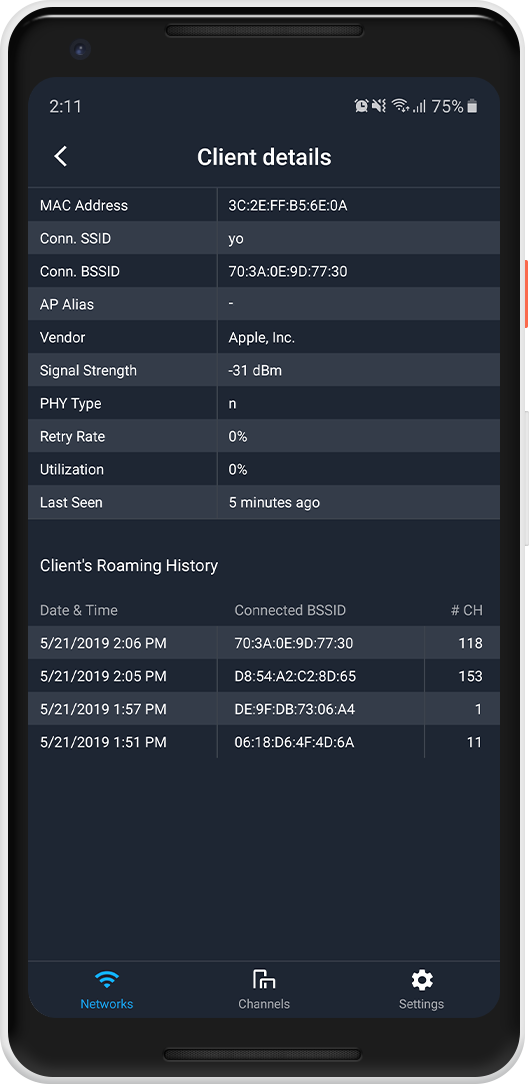Image resolution: width=529 pixels, height=1084 pixels.
Task: Open the Networks tab icon
Action: [106, 979]
